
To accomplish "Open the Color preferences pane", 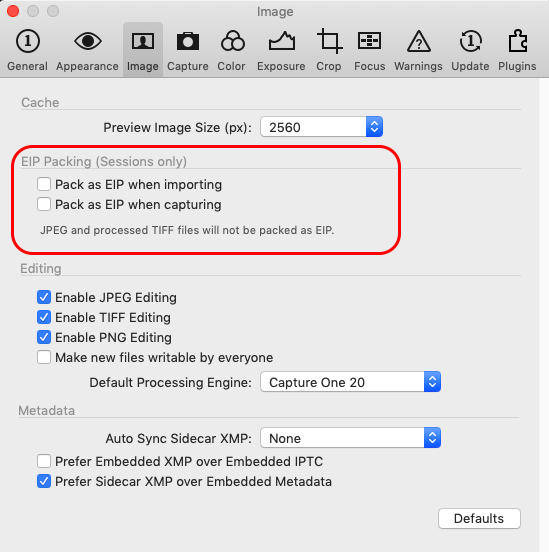I will 231,50.
